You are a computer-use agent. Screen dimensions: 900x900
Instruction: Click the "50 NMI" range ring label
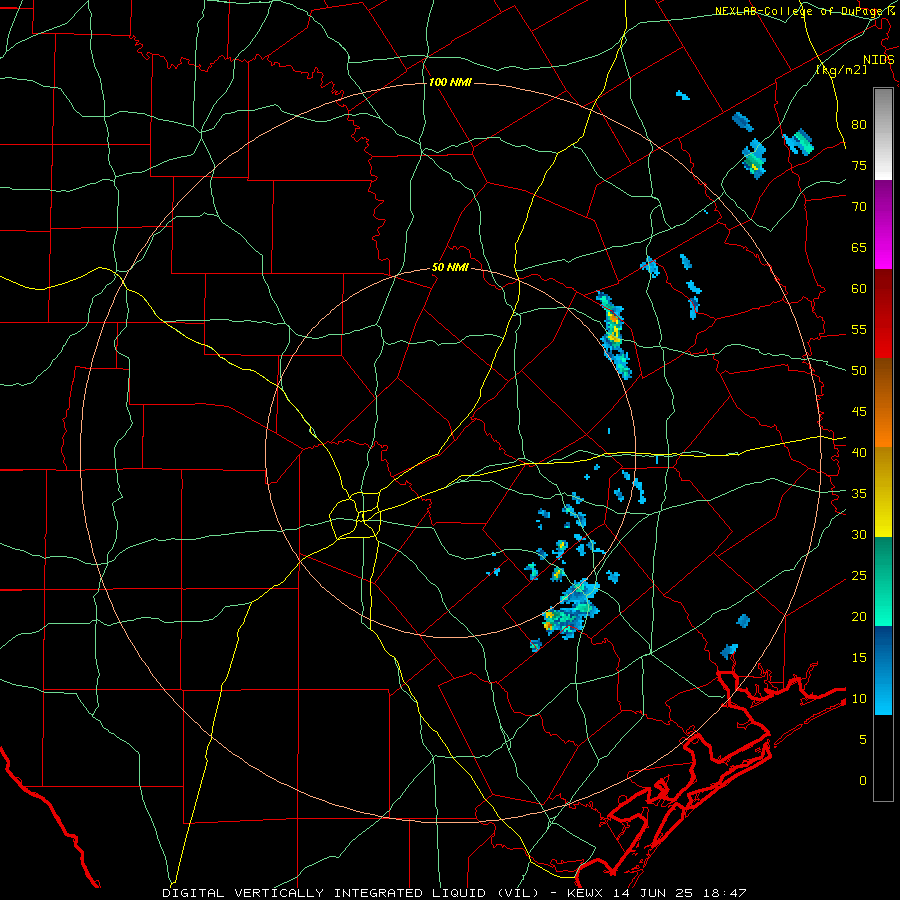[x=450, y=267]
